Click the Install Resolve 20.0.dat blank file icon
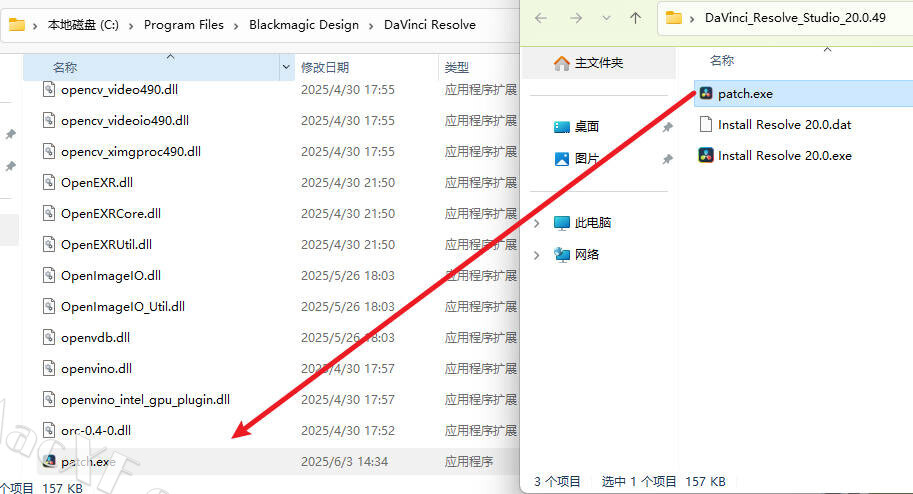The height and width of the screenshot is (494, 913). click(706, 124)
